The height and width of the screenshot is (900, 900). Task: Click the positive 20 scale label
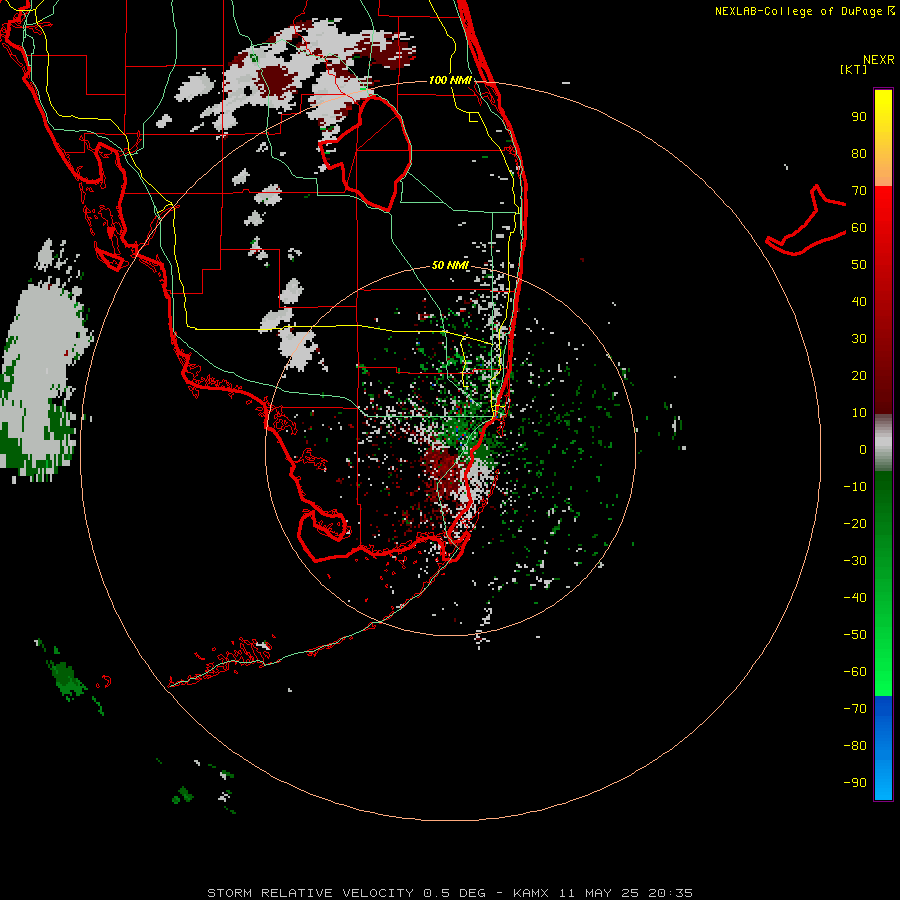(x=859, y=376)
